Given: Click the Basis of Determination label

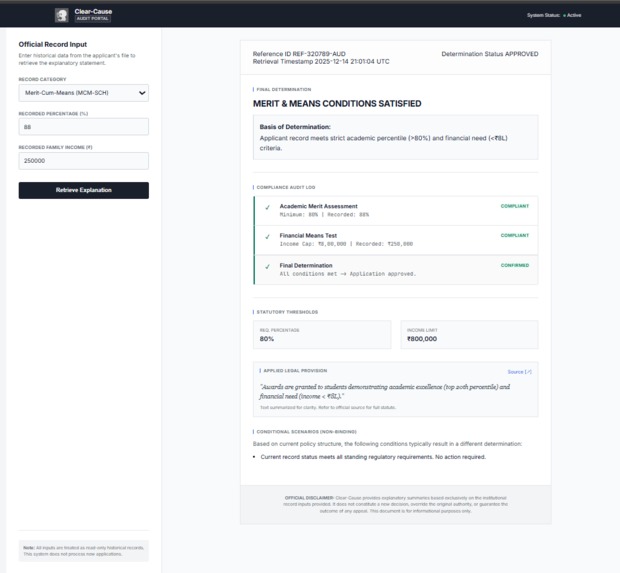Looking at the screenshot, I should [x=295, y=127].
